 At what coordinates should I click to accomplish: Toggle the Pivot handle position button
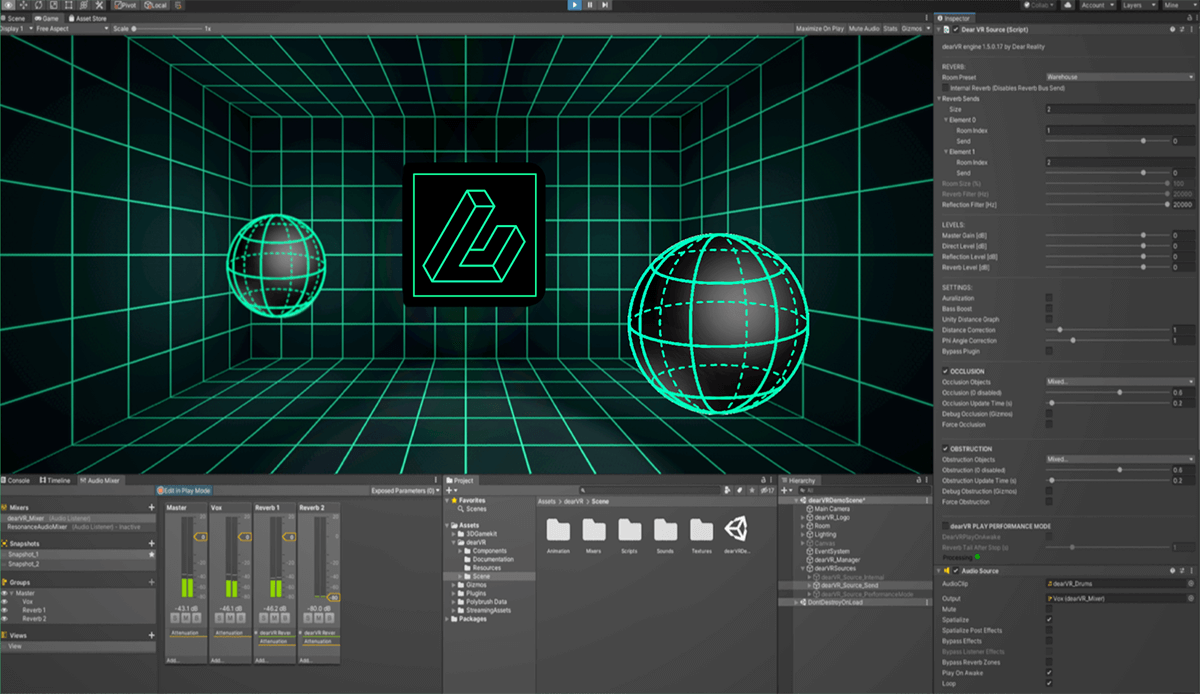[x=125, y=5]
